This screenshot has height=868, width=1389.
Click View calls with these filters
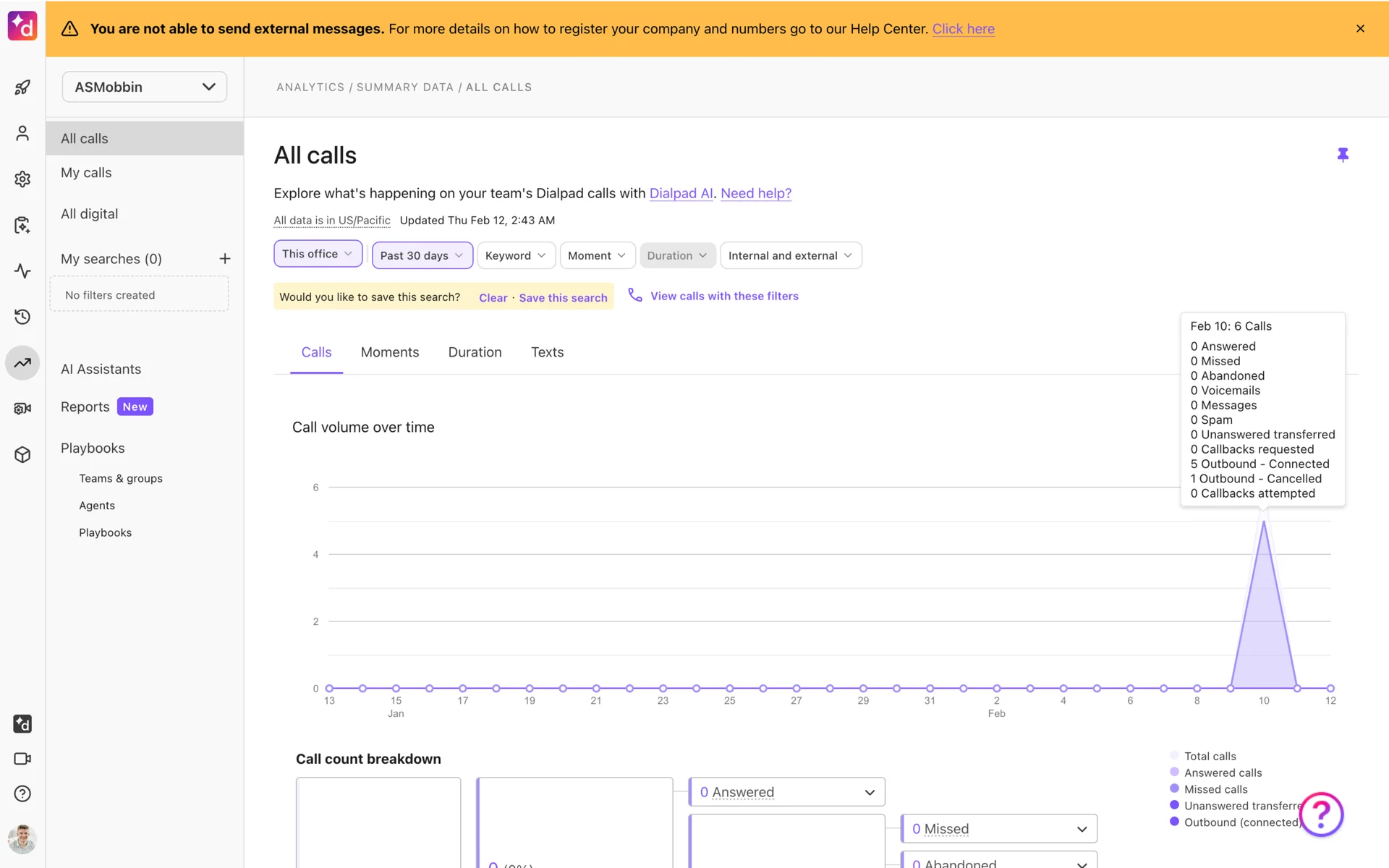click(723, 296)
